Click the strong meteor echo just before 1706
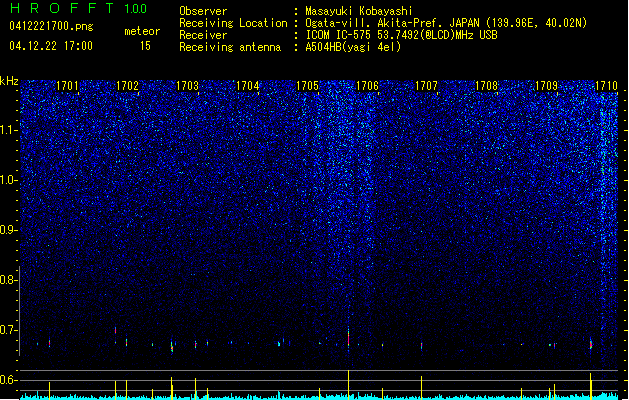The height and width of the screenshot is (400, 629). tap(348, 338)
